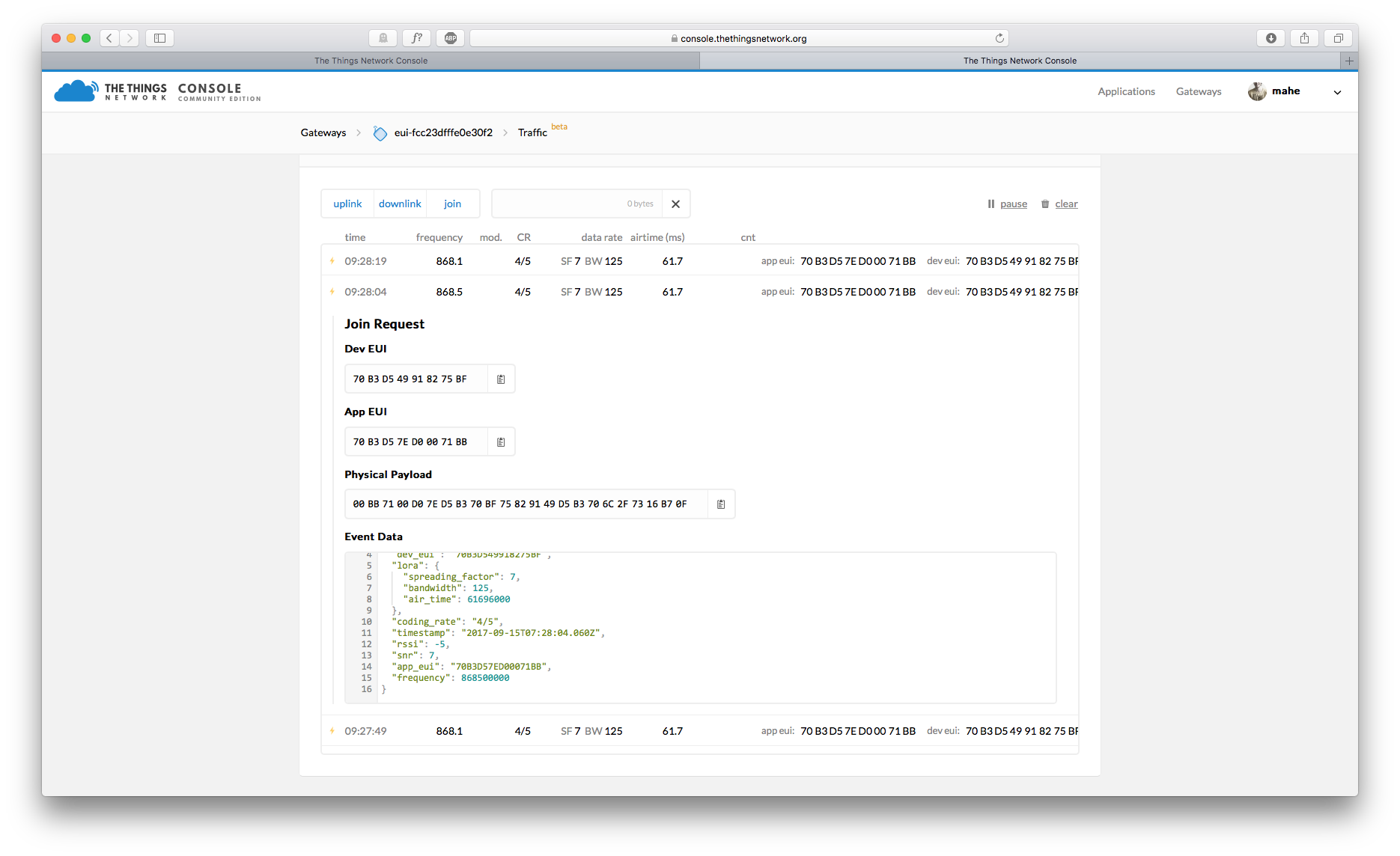The image size is (1400, 856).
Task: Click frequency 868.5 in 09:28:04 row
Action: (449, 292)
